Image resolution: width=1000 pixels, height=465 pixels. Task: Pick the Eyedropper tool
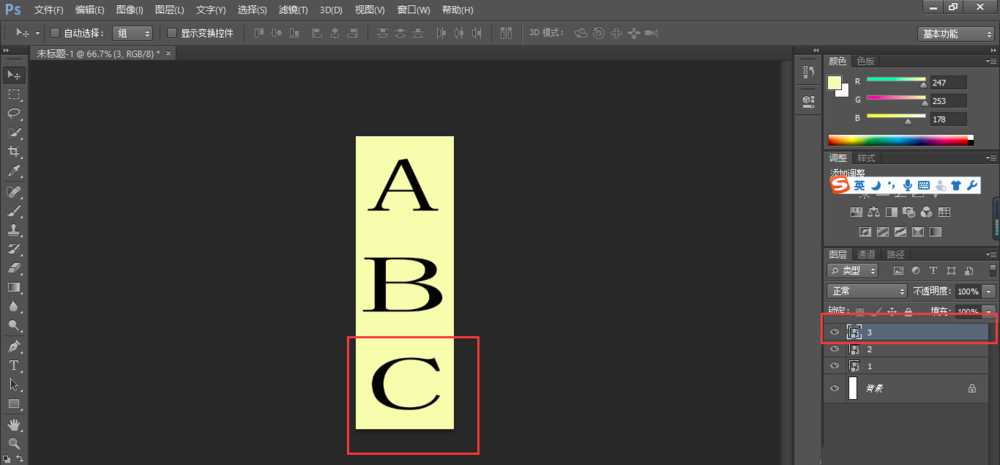point(14,171)
